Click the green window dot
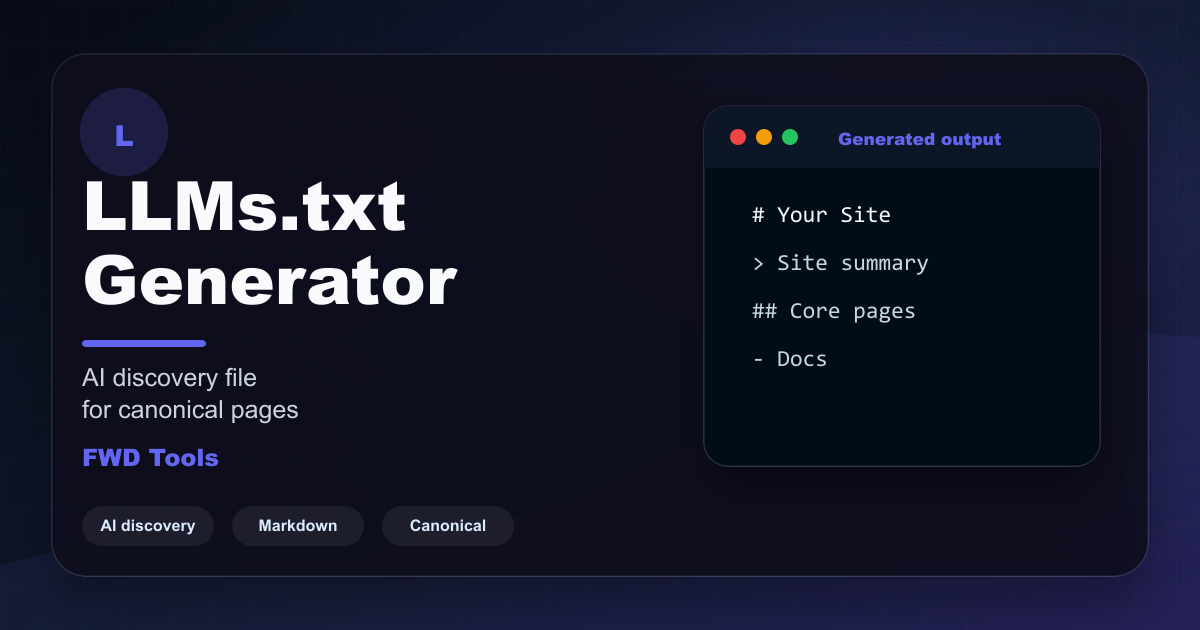The width and height of the screenshot is (1200, 630). pyautogui.click(x=790, y=137)
